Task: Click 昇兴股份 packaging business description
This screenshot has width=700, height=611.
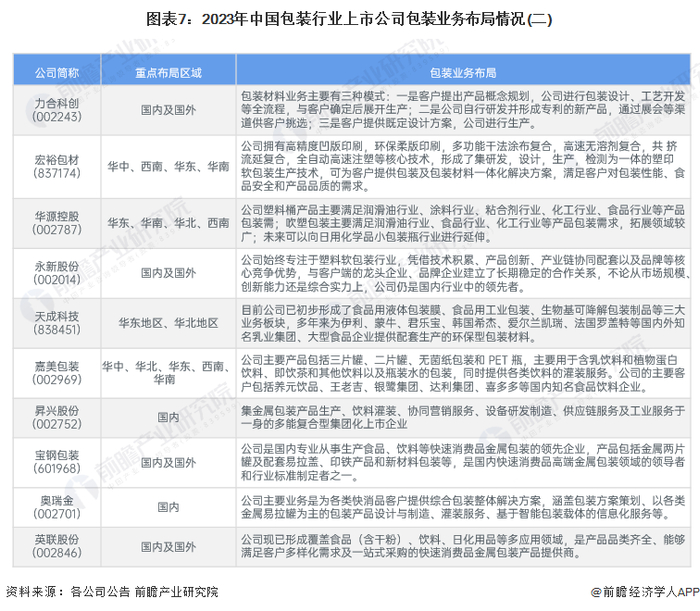Action: coord(463,418)
